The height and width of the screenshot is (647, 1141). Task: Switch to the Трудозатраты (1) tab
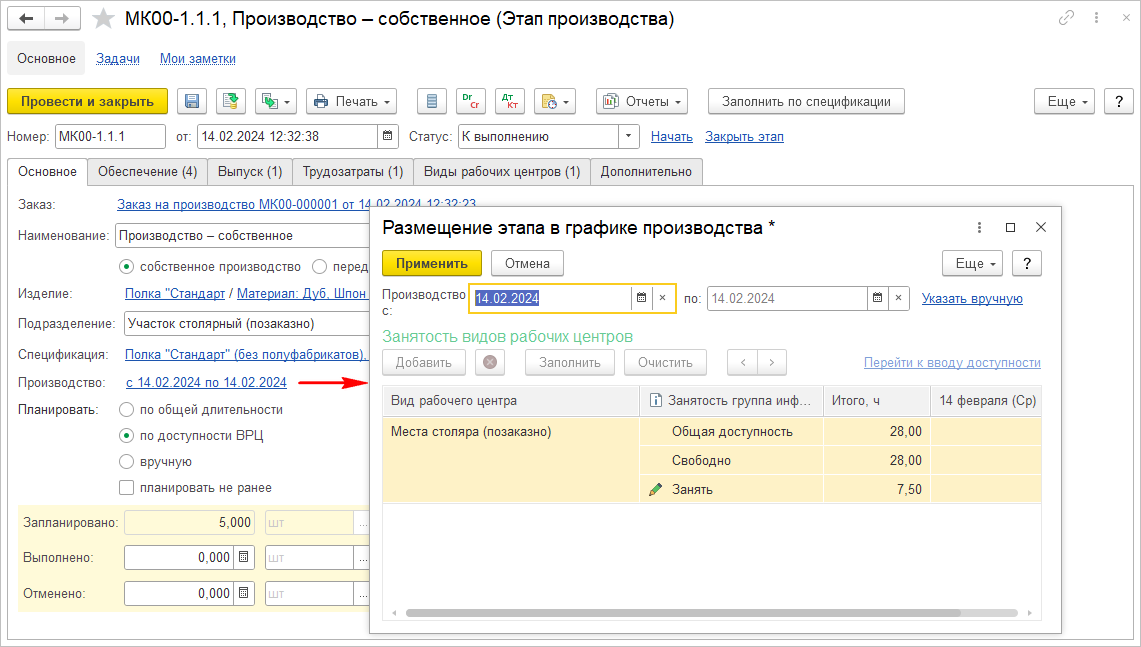353,172
